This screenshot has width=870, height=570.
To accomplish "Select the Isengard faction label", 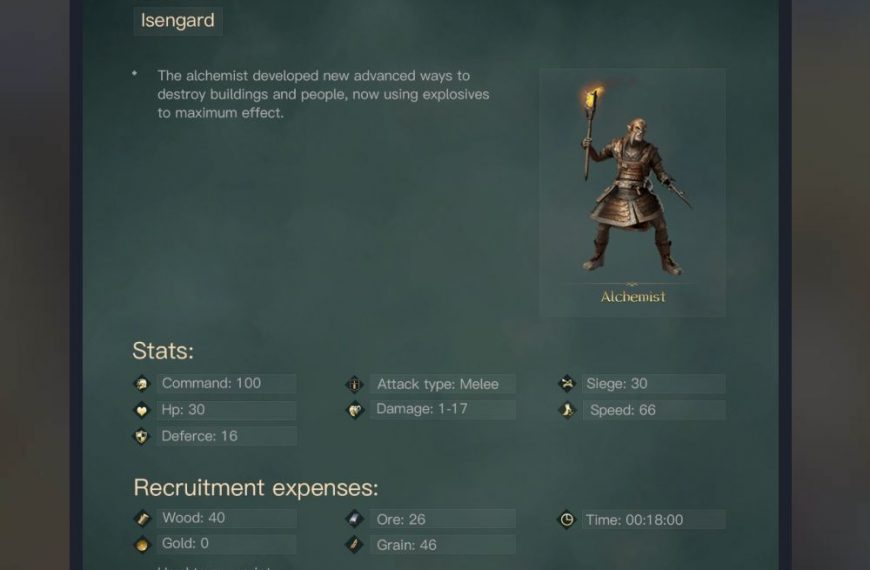I will [178, 21].
